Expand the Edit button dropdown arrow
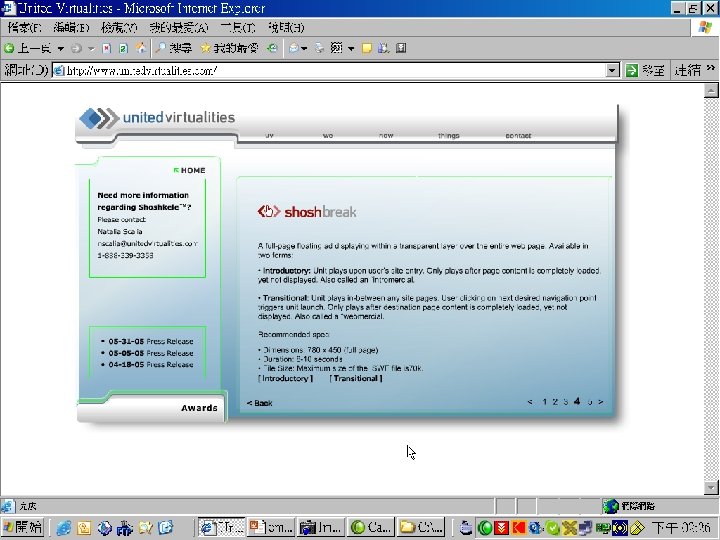 pyautogui.click(x=351, y=48)
